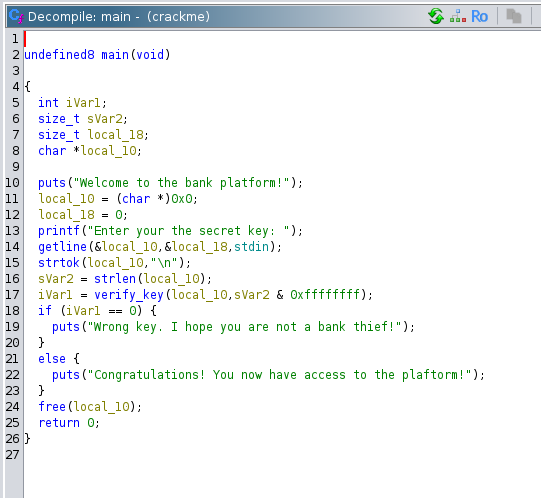Click the gray copy icon

(514, 16)
